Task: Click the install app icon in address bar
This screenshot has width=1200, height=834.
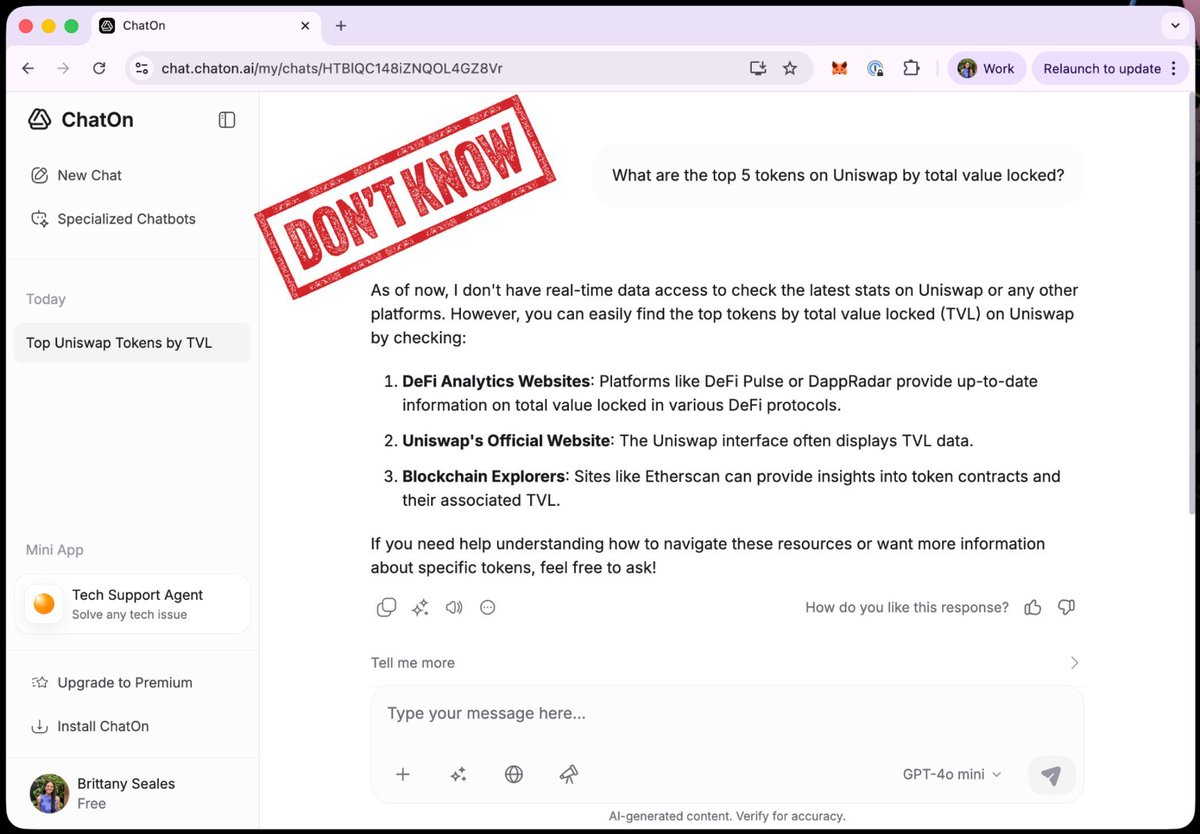Action: (758, 68)
